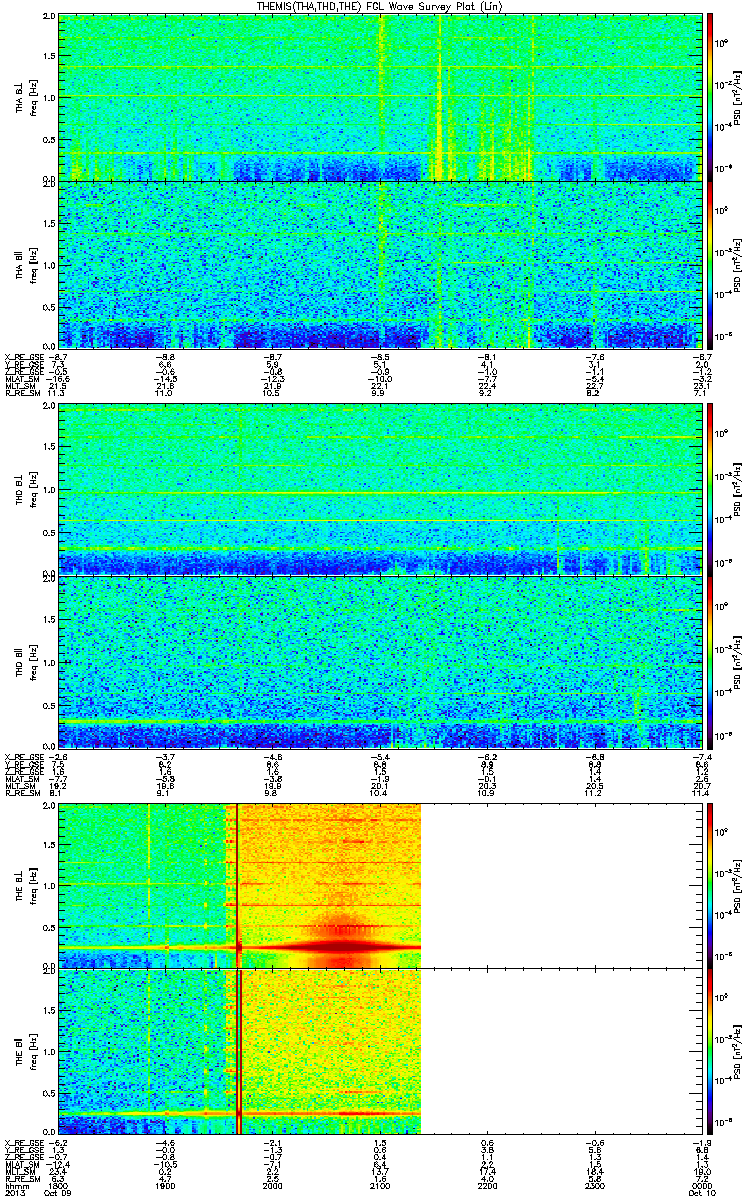Click the 1900 time tick label
750x1200 pixels.
coord(165,1184)
